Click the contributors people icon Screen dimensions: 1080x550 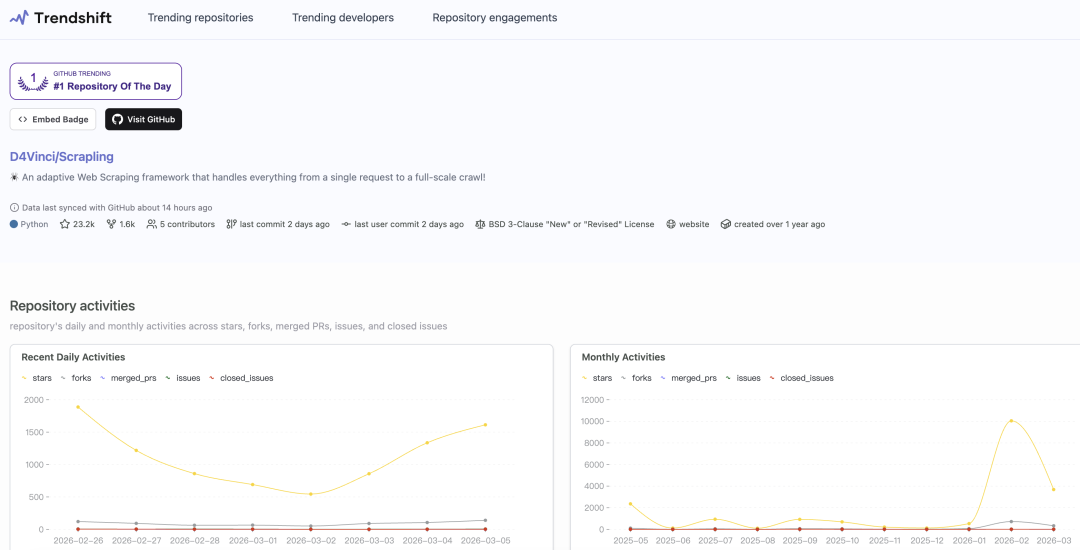tap(152, 225)
